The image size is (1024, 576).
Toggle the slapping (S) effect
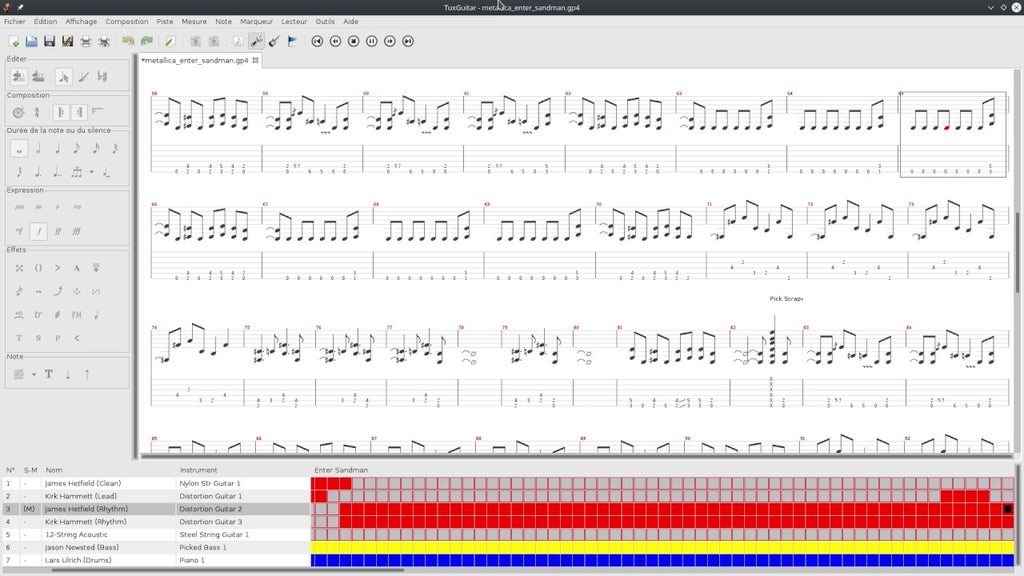[38, 338]
